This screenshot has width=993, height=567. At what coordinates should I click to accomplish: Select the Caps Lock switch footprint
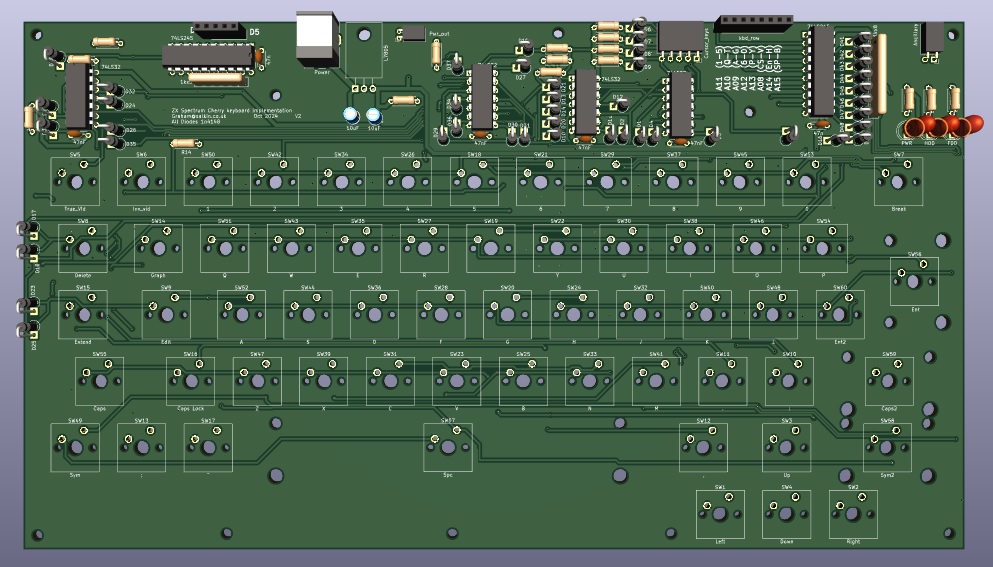(190, 381)
